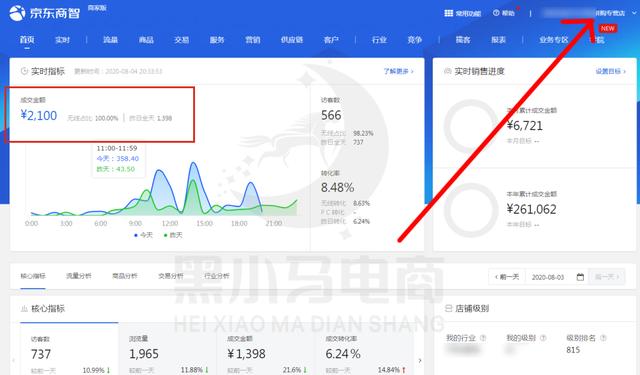
Task: Open the 营销 nav item
Action: 253,40
